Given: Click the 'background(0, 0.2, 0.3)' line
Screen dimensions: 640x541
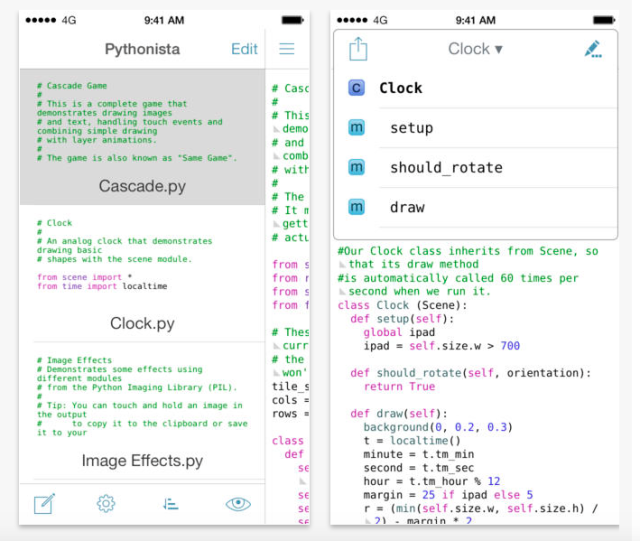Looking at the screenshot, I should click(438, 427).
